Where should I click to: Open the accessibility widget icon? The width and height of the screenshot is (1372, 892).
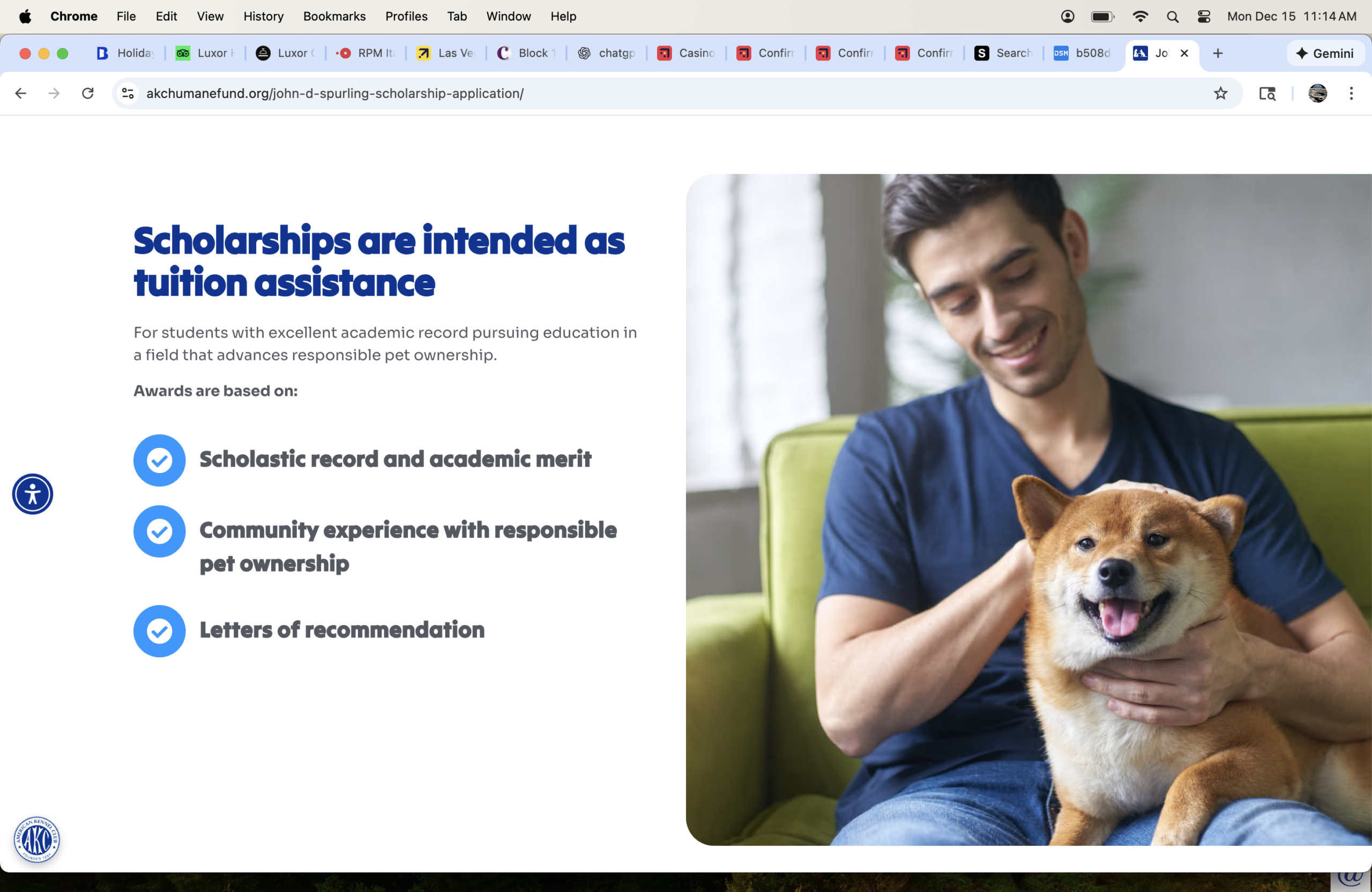33,494
